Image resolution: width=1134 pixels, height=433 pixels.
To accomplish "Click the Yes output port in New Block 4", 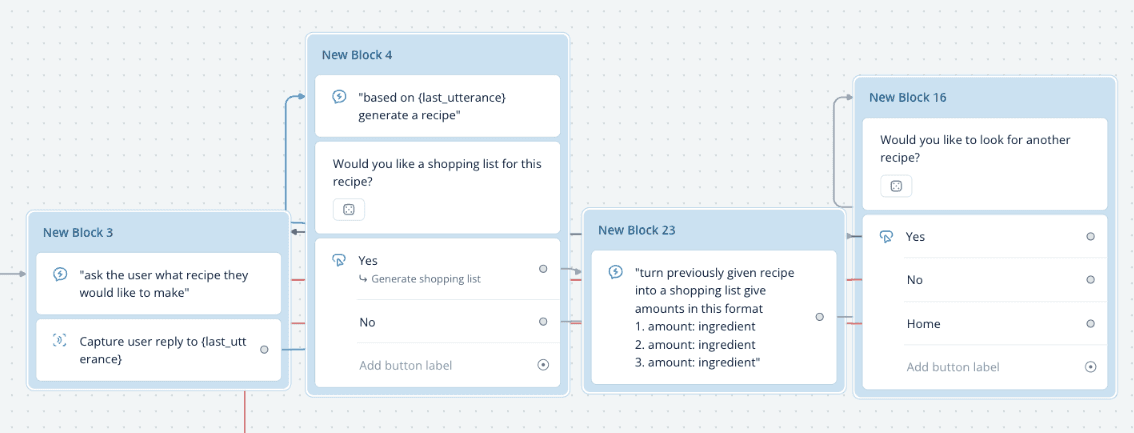I will (x=543, y=269).
